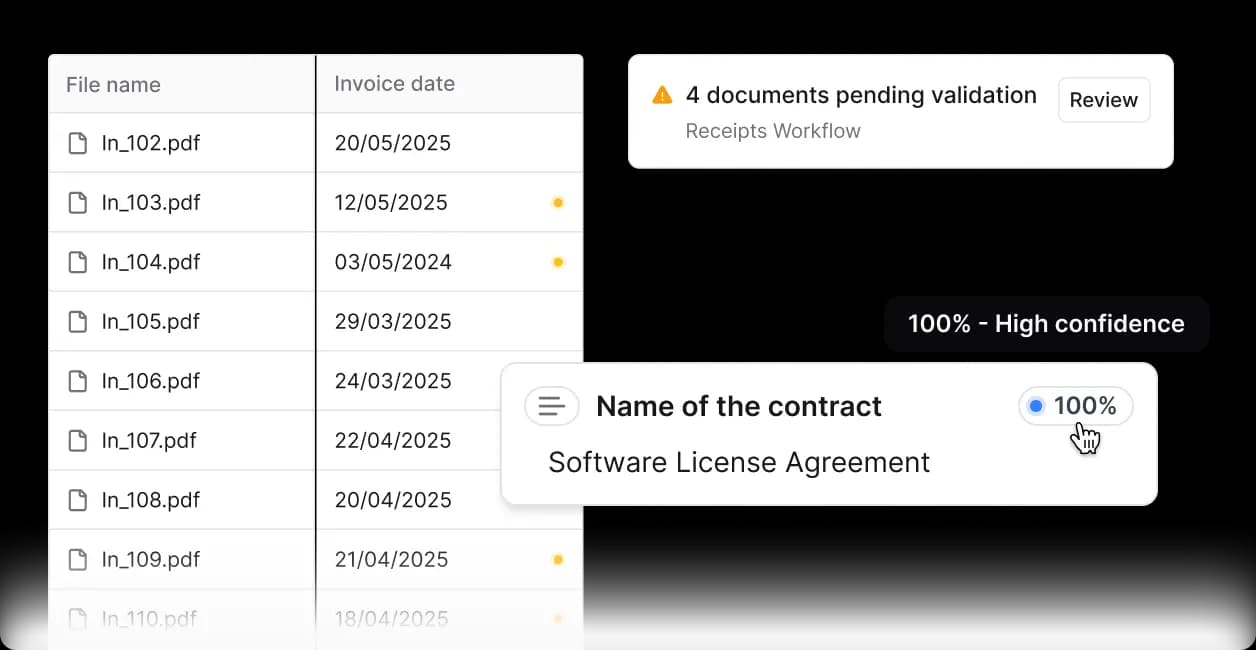Screen dimensions: 1256x650
Task: Click the blue confidence dot in the 100% badge
Action: [1035, 406]
